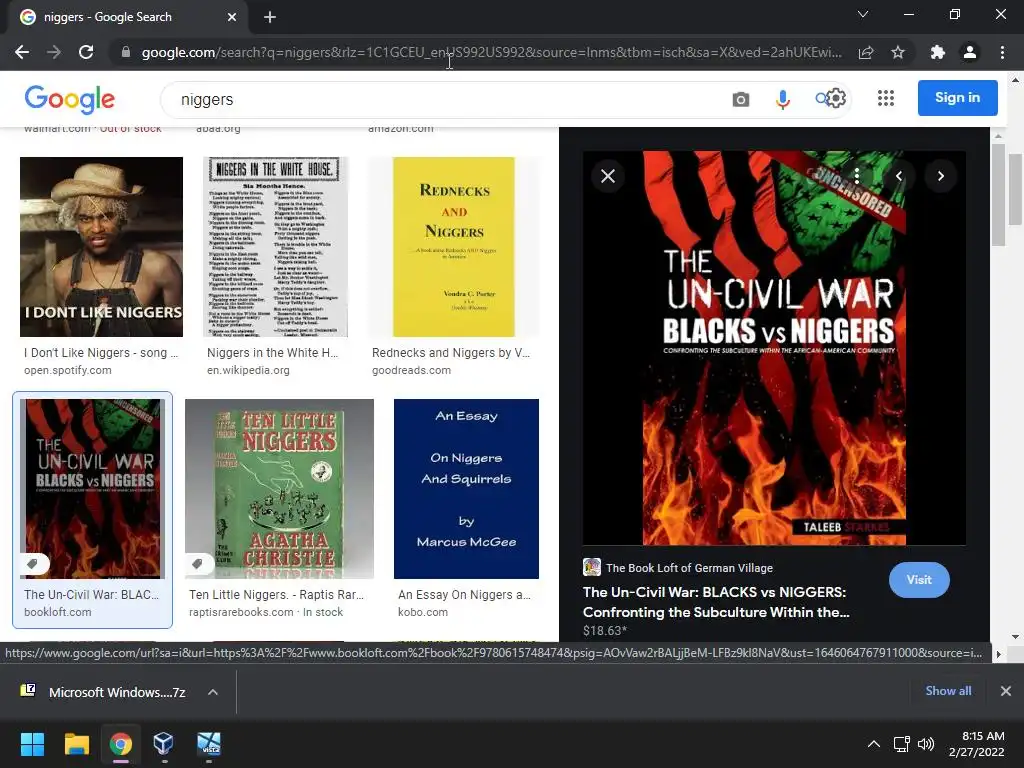The width and height of the screenshot is (1024, 768).
Task: Click the large Un-Civil War book cover preview
Action: [774, 348]
